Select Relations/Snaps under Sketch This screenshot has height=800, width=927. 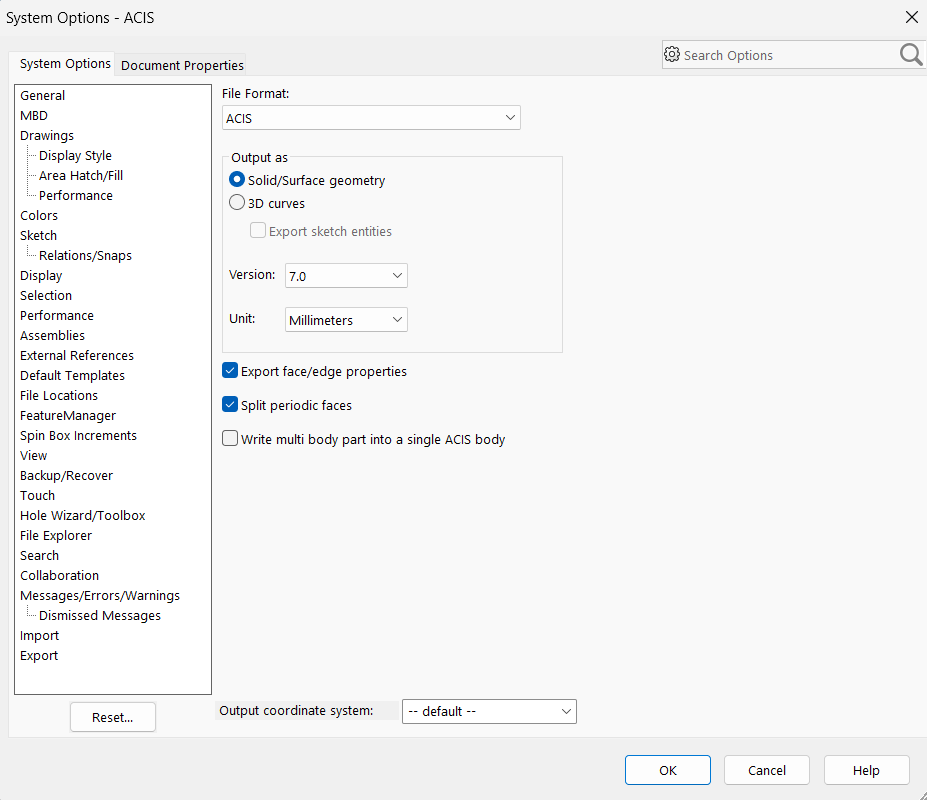85,255
